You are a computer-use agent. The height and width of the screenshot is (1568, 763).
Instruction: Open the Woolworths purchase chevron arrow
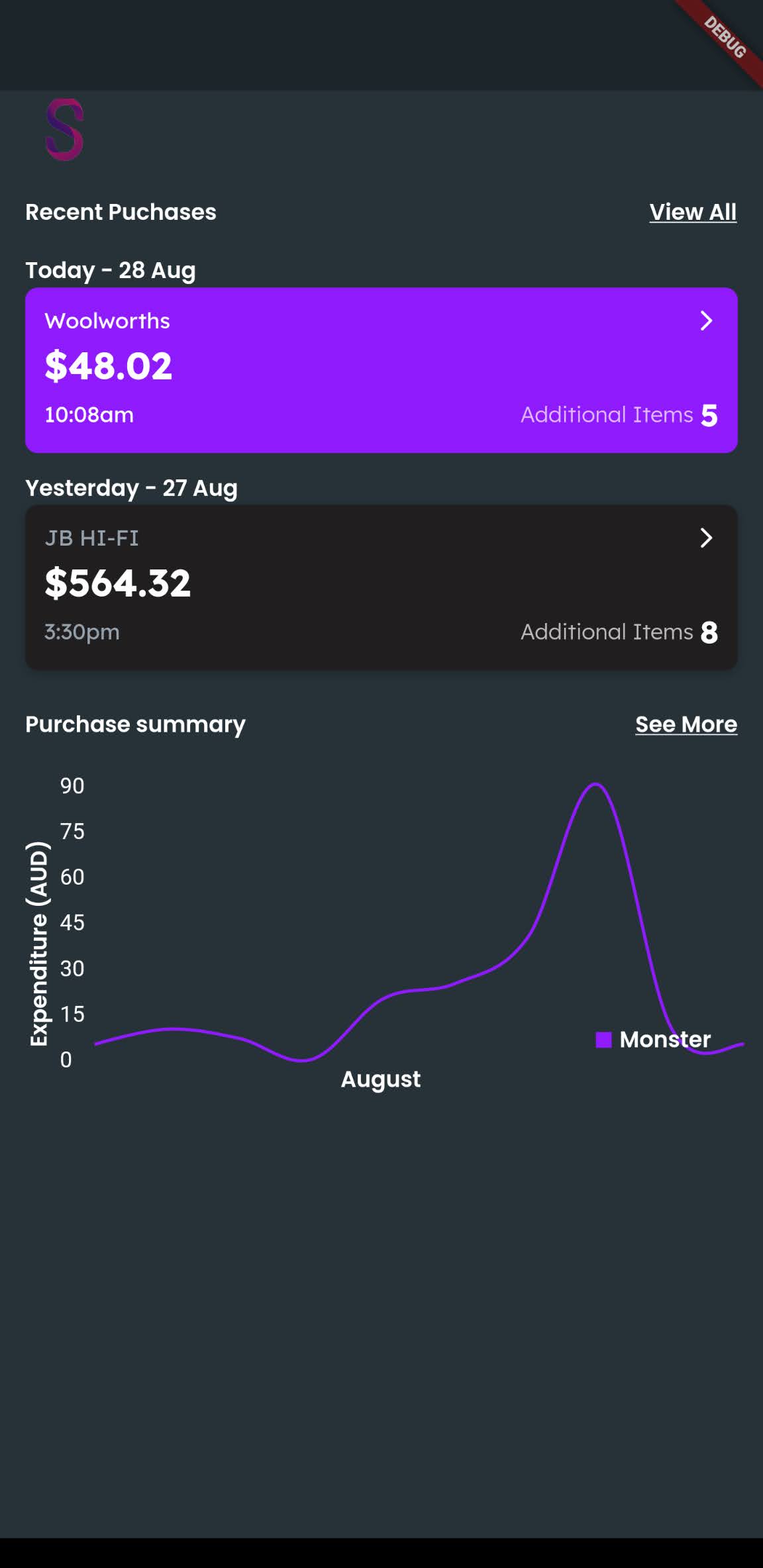pos(706,321)
